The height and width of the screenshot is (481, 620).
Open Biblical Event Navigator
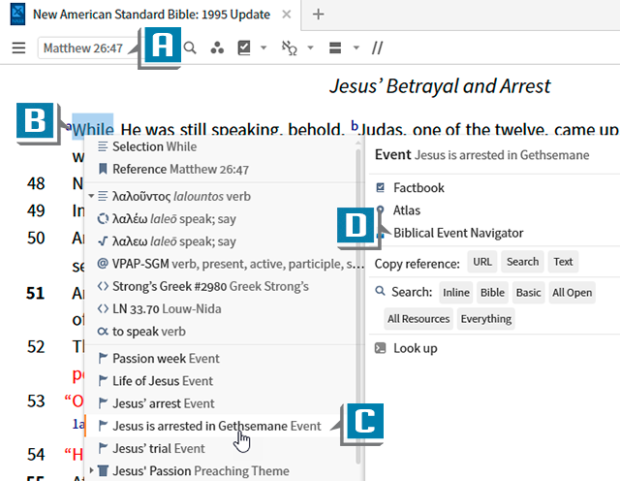(458, 233)
